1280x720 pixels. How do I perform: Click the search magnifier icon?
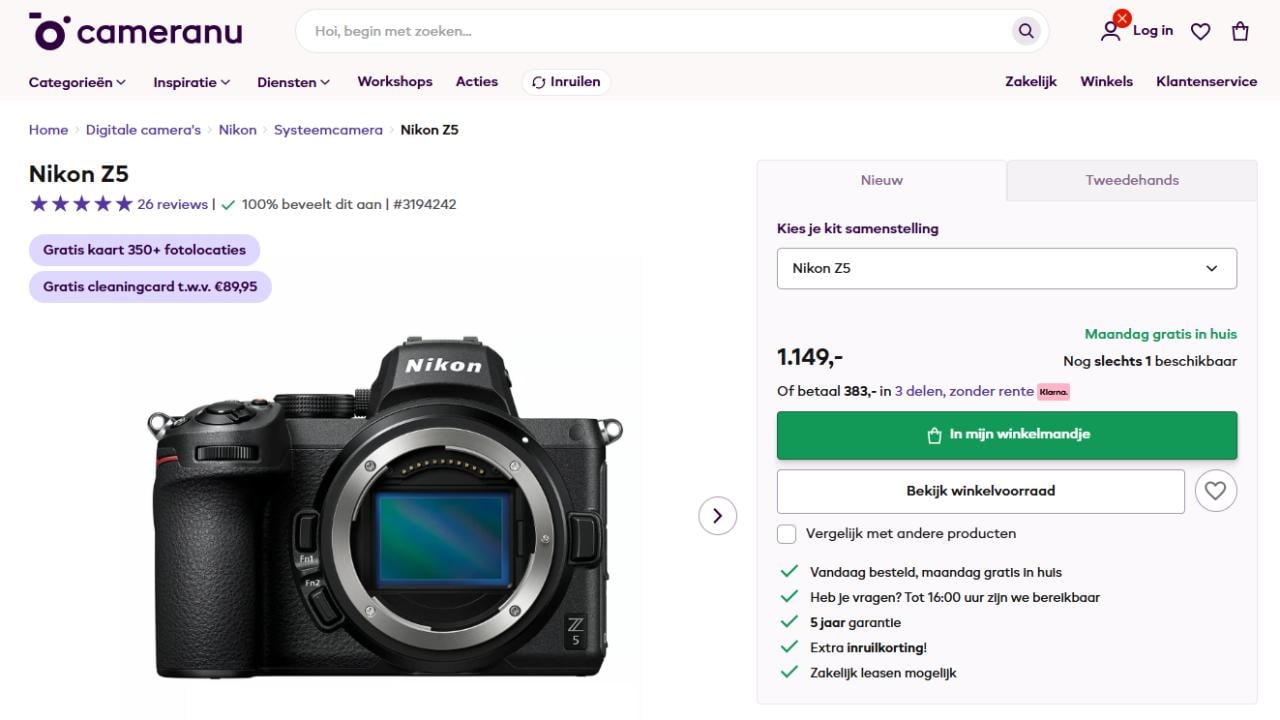(x=1026, y=31)
